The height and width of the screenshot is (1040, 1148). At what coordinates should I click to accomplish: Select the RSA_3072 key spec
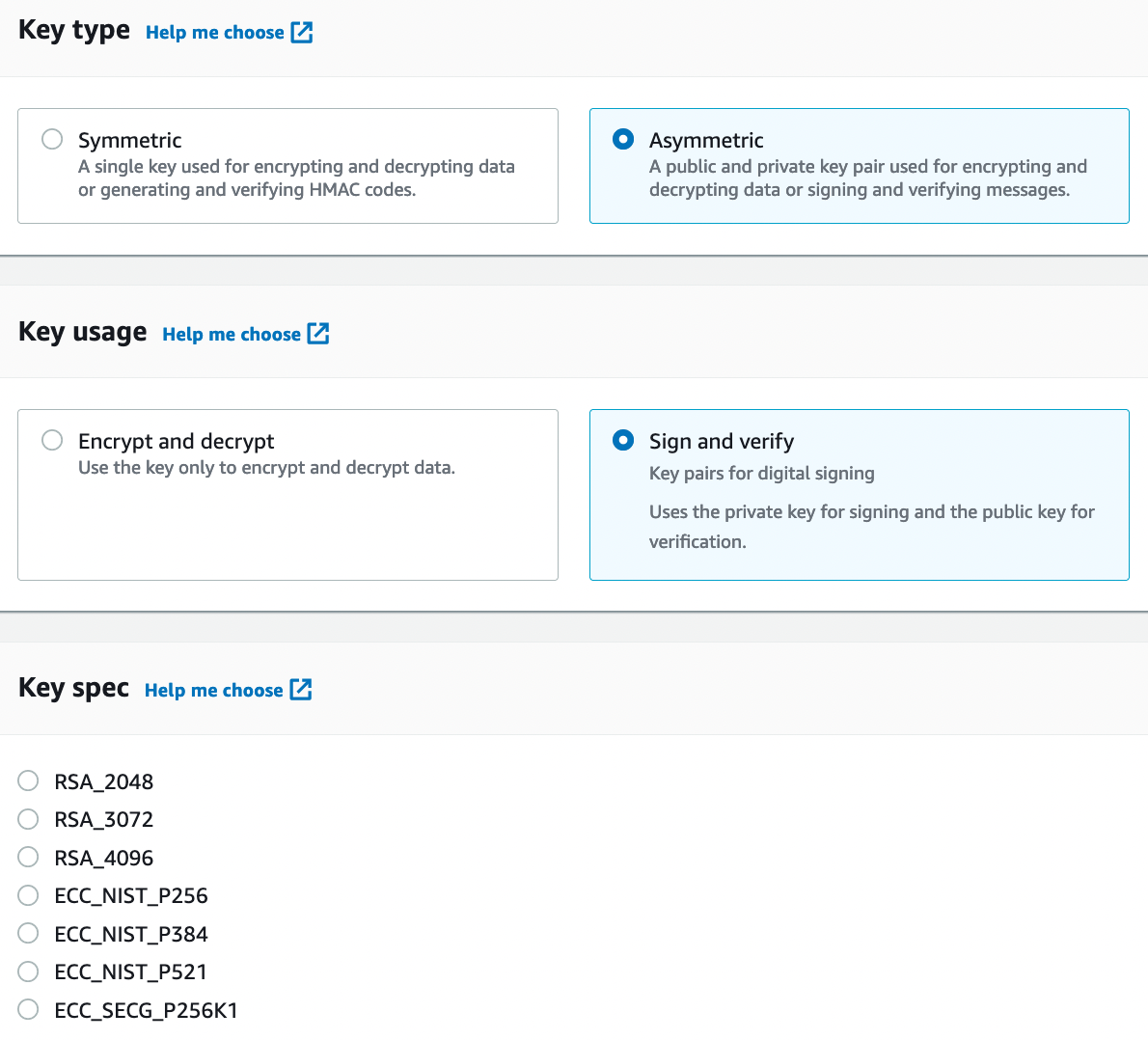(x=28, y=818)
